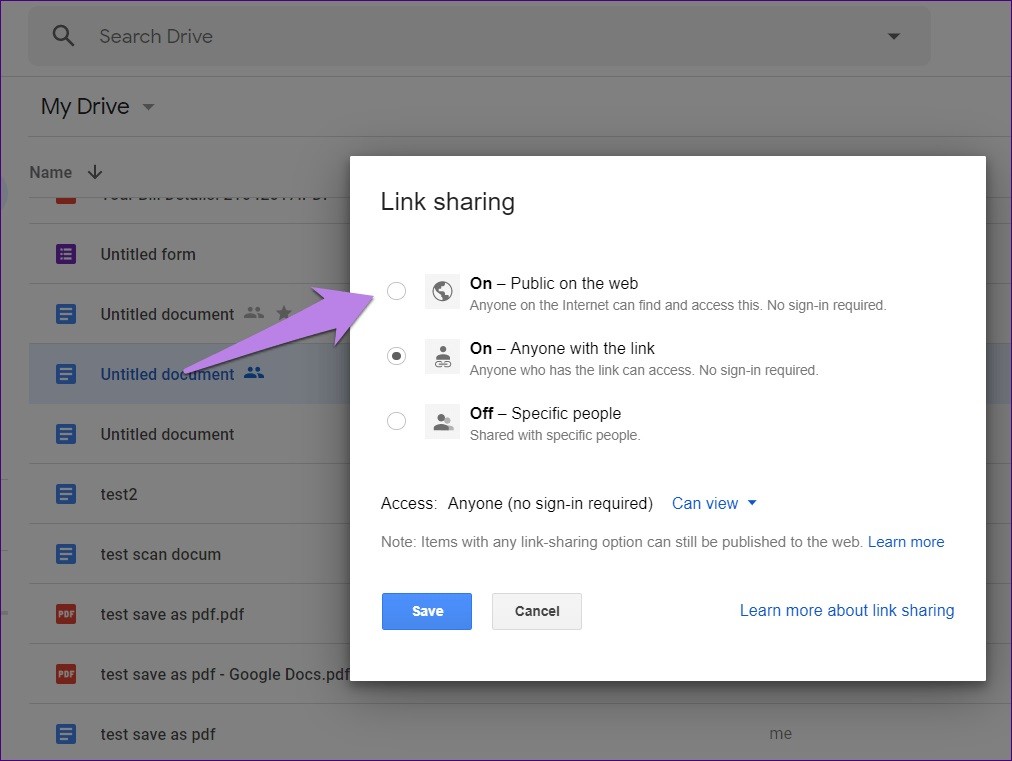Click the anyone-with-link person icon
The width and height of the screenshot is (1012, 761).
point(442,356)
